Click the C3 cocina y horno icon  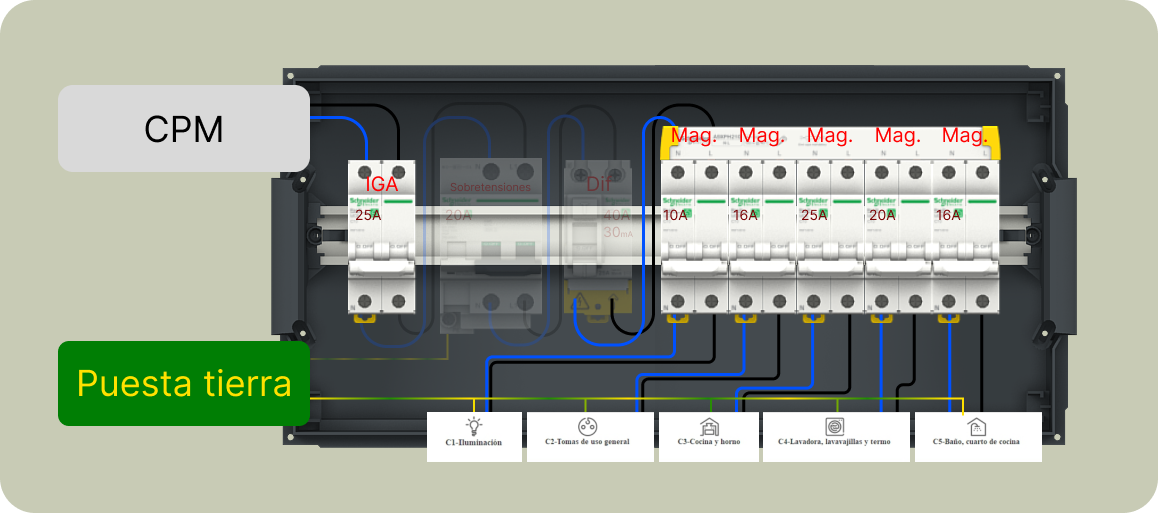[x=708, y=426]
